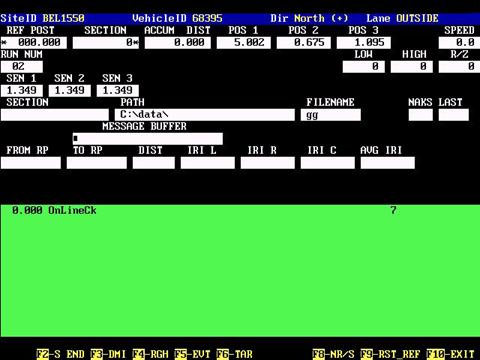
Task: Activate the F5-EVT function key
Action: tap(192, 354)
